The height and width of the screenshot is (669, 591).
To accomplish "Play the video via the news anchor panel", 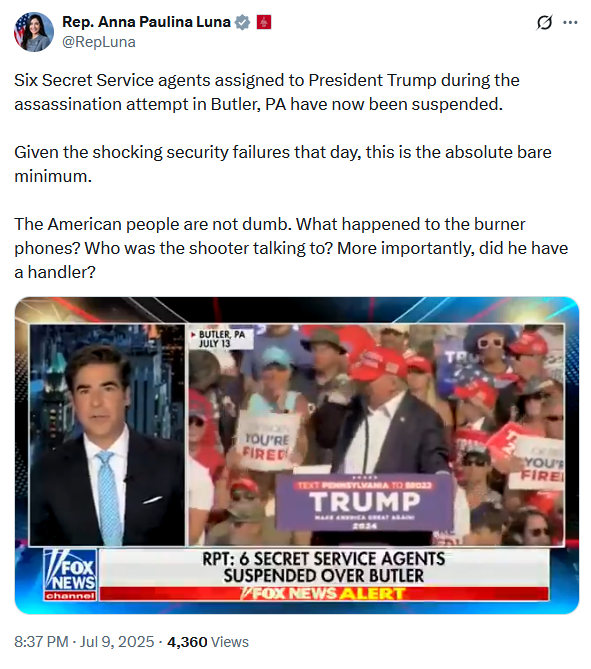I will [107, 435].
